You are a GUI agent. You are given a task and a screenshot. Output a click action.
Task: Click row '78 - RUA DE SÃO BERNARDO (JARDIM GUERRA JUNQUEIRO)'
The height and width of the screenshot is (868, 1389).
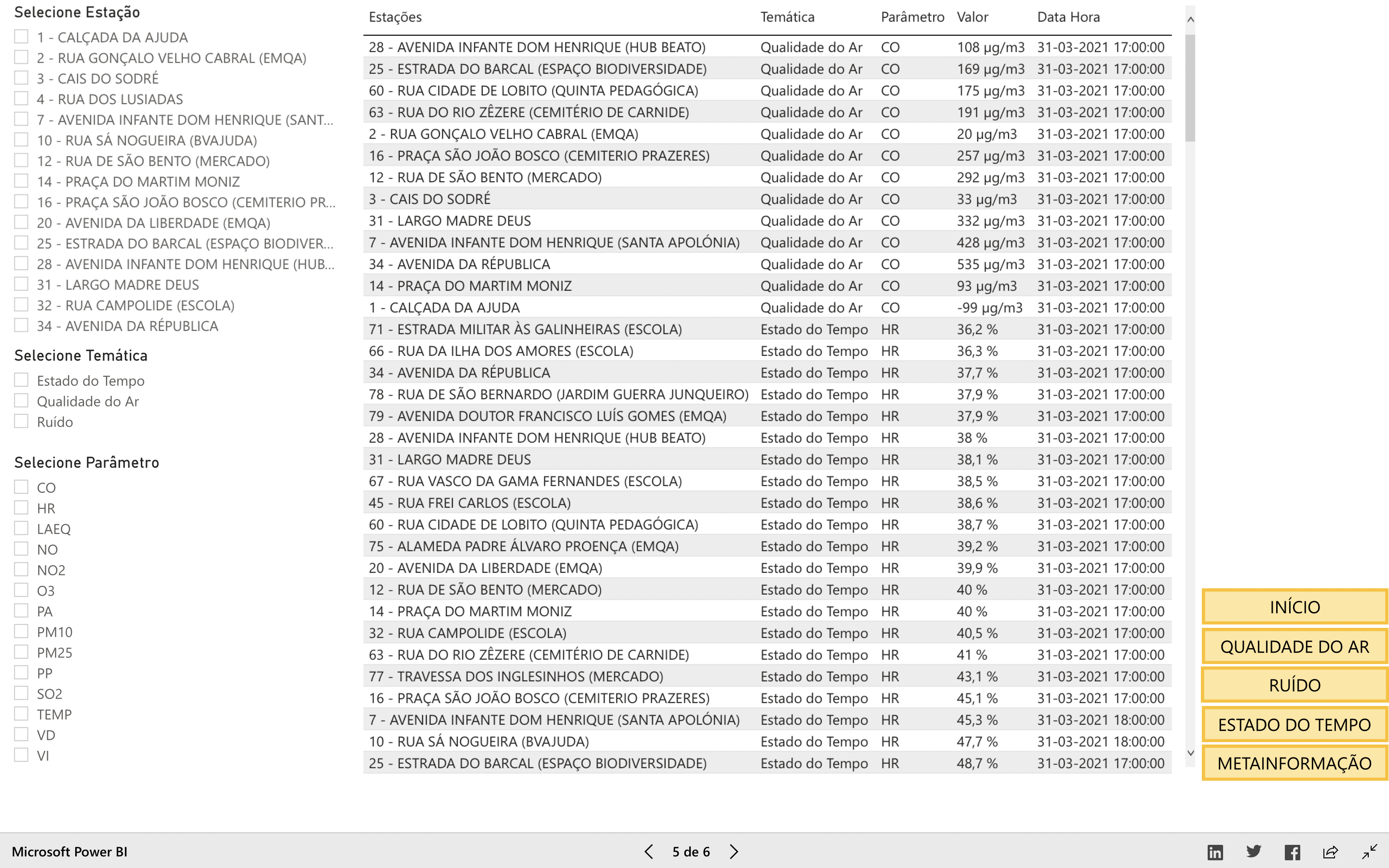tap(767, 394)
